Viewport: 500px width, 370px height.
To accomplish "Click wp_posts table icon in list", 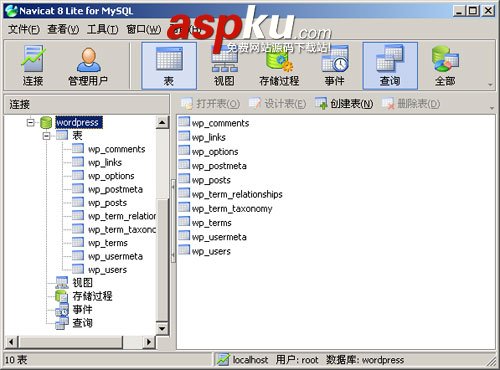I will 184,179.
